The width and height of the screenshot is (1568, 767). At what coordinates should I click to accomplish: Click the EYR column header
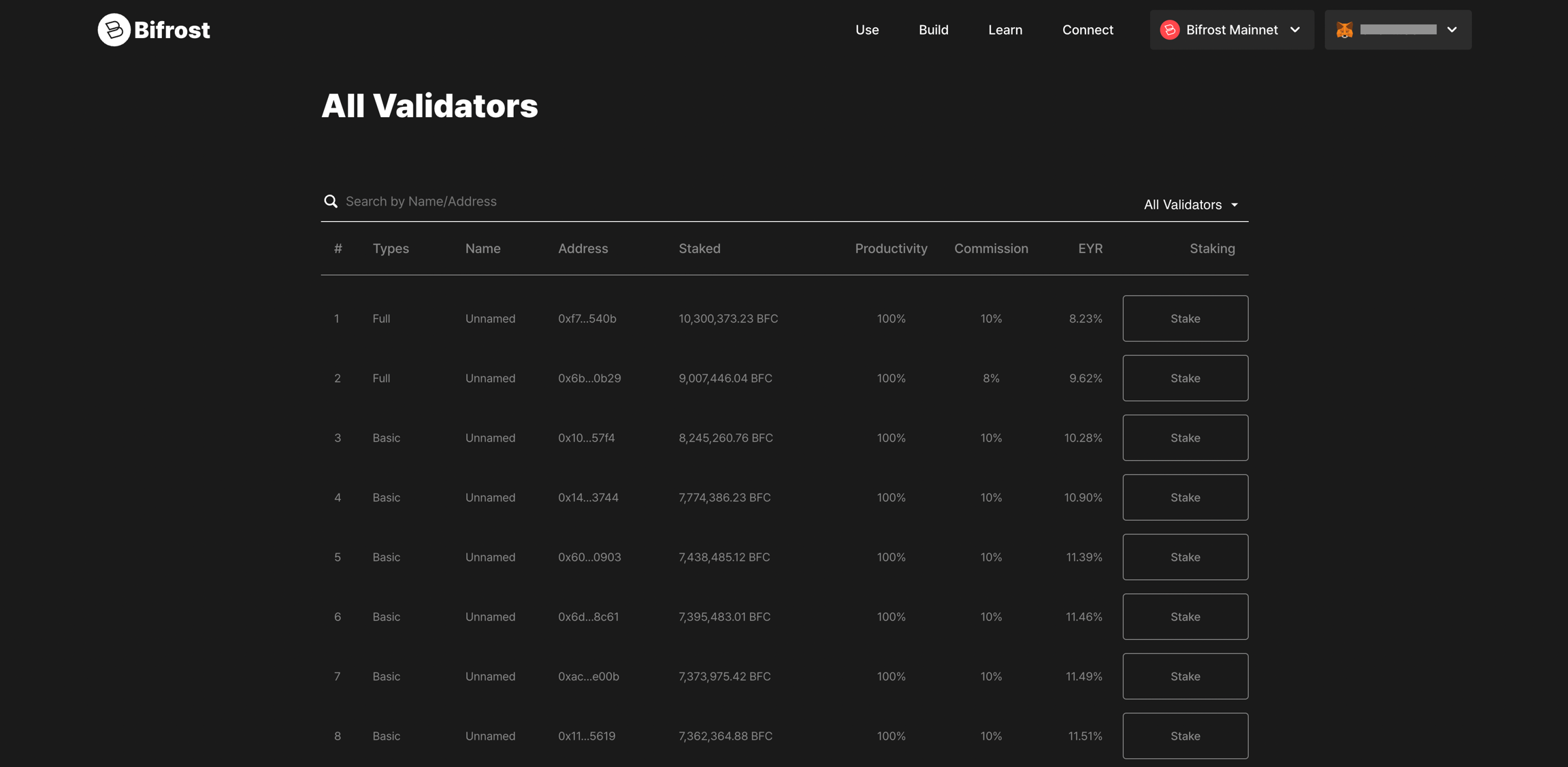pos(1090,249)
